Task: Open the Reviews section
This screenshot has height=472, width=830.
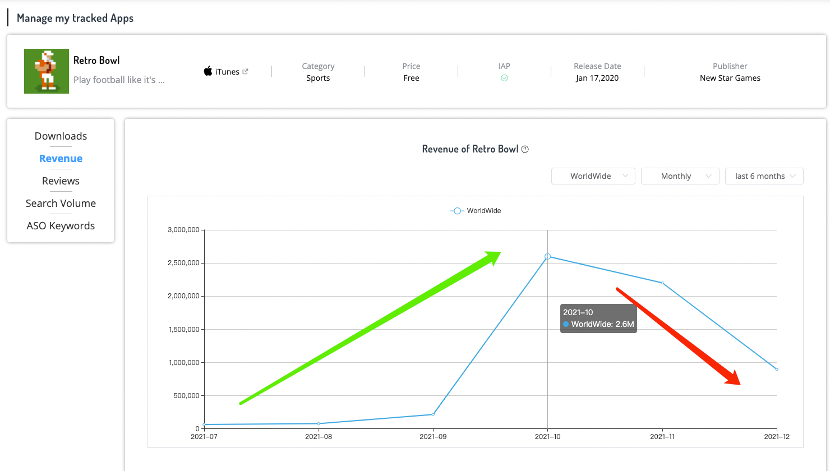Action: (x=61, y=181)
